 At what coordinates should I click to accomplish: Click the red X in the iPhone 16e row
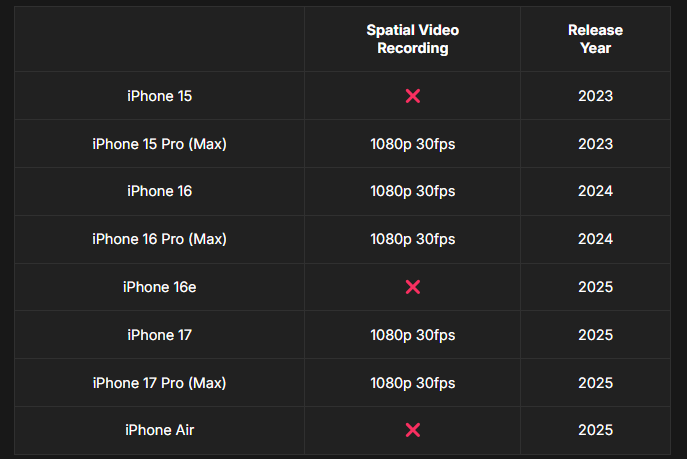coord(412,287)
